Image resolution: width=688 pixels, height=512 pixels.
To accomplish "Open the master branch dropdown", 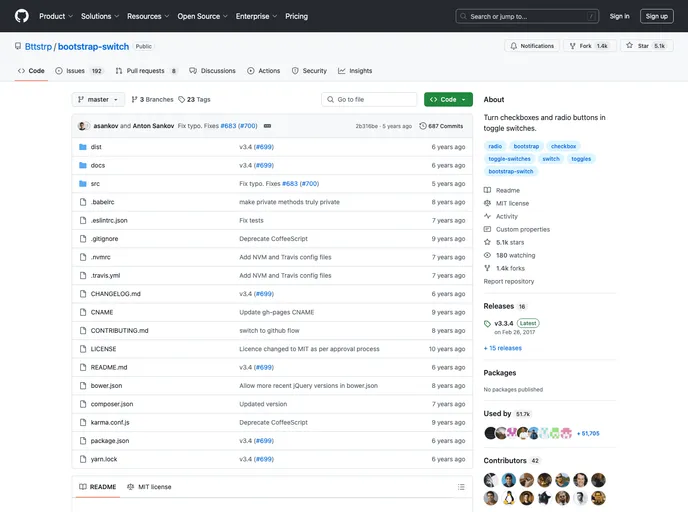I will 98,100.
